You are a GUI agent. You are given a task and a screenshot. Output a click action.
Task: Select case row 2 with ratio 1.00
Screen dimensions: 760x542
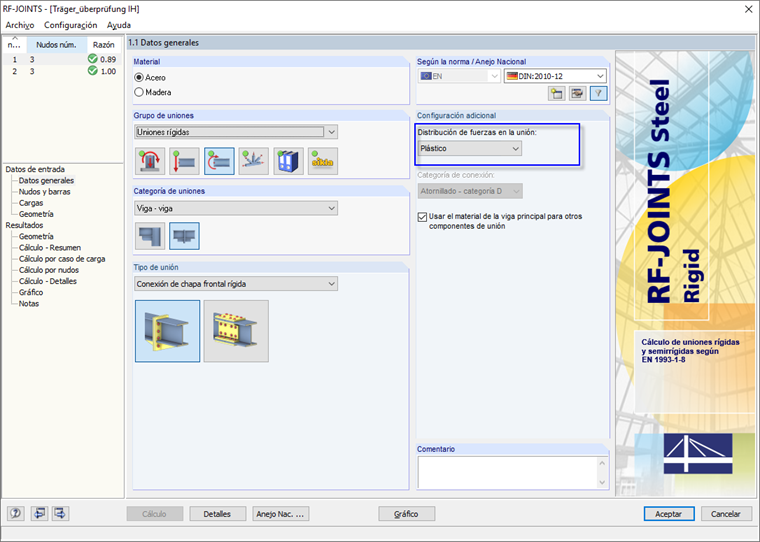62,71
